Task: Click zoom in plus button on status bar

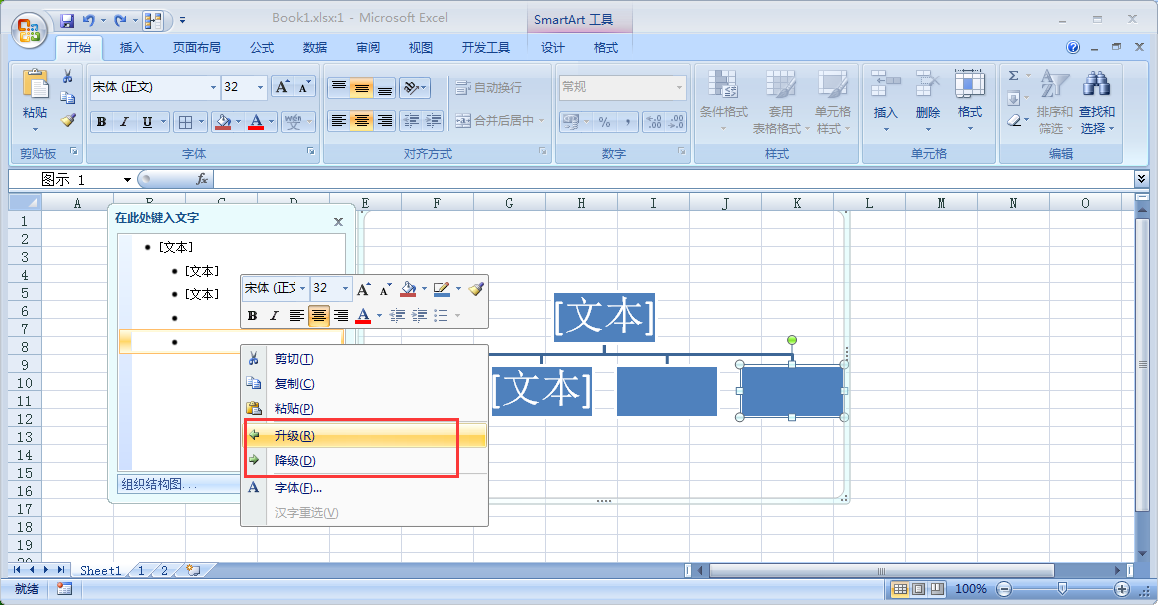Action: click(x=1122, y=589)
